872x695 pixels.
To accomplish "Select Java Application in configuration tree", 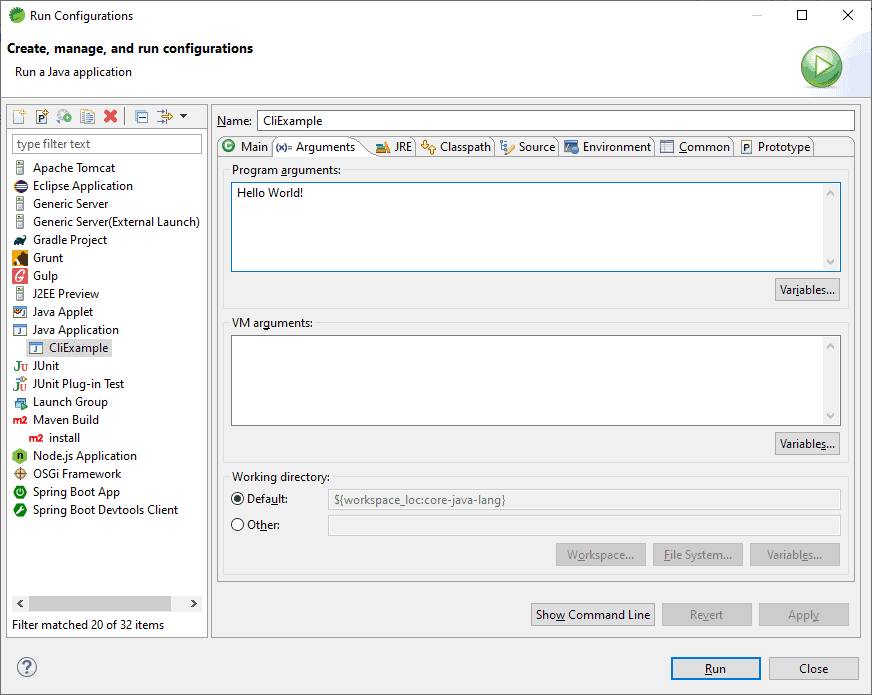I will 75,330.
